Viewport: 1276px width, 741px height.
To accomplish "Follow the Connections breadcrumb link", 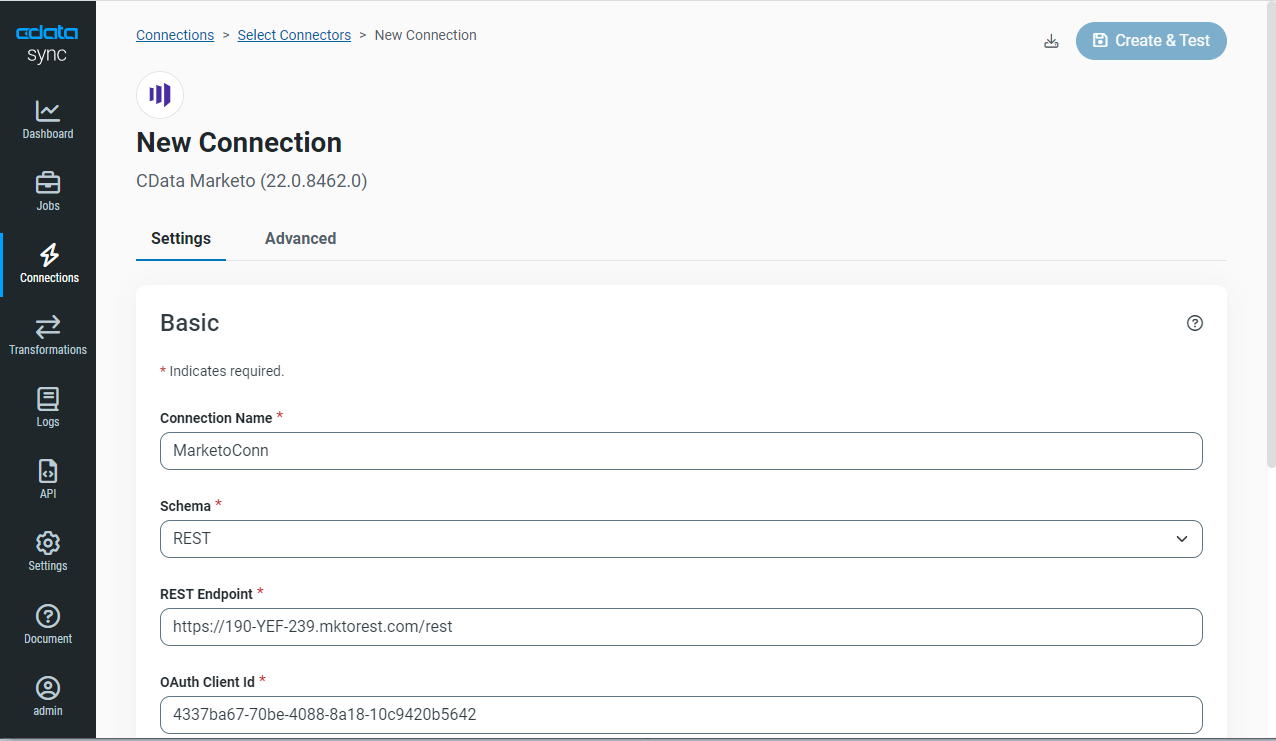I will [x=175, y=35].
